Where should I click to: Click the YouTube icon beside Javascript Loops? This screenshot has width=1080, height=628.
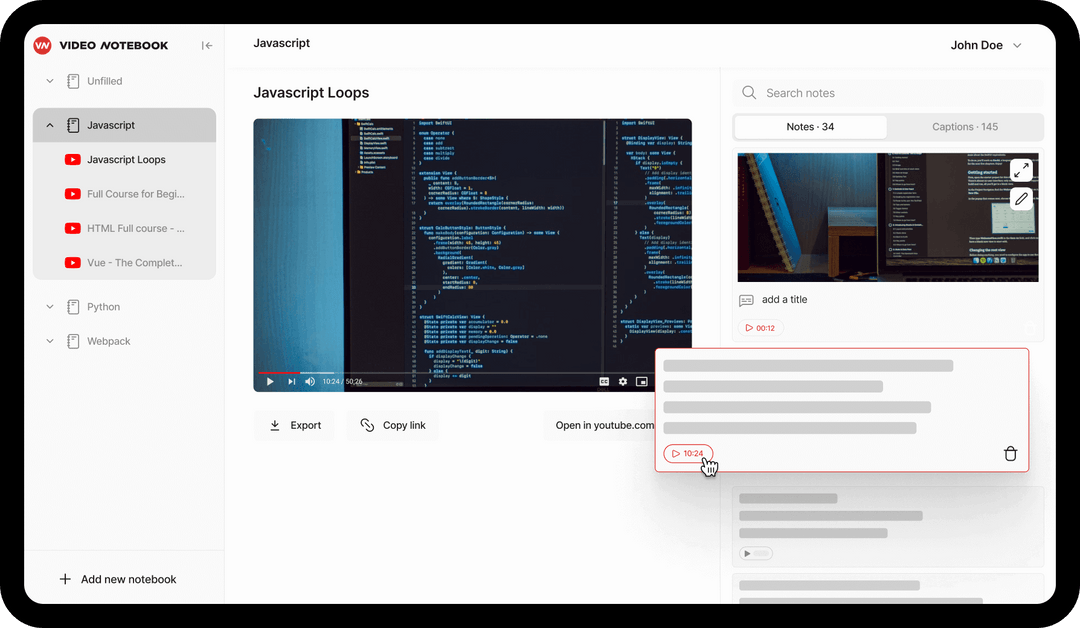(x=72, y=159)
